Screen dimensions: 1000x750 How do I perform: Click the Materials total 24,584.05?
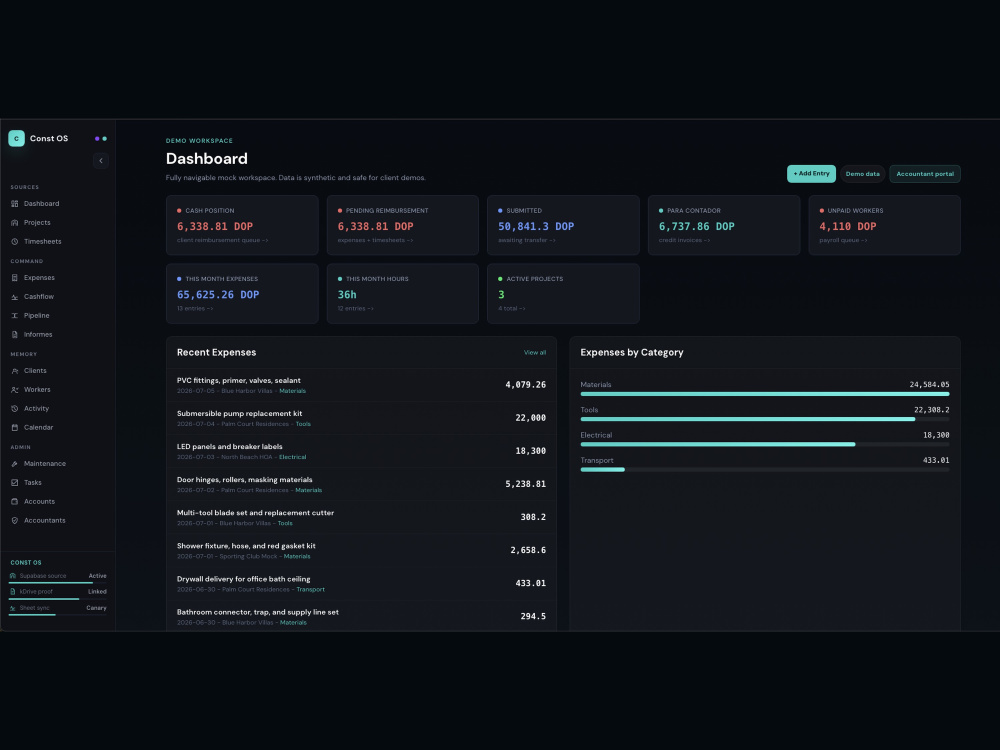pos(929,385)
